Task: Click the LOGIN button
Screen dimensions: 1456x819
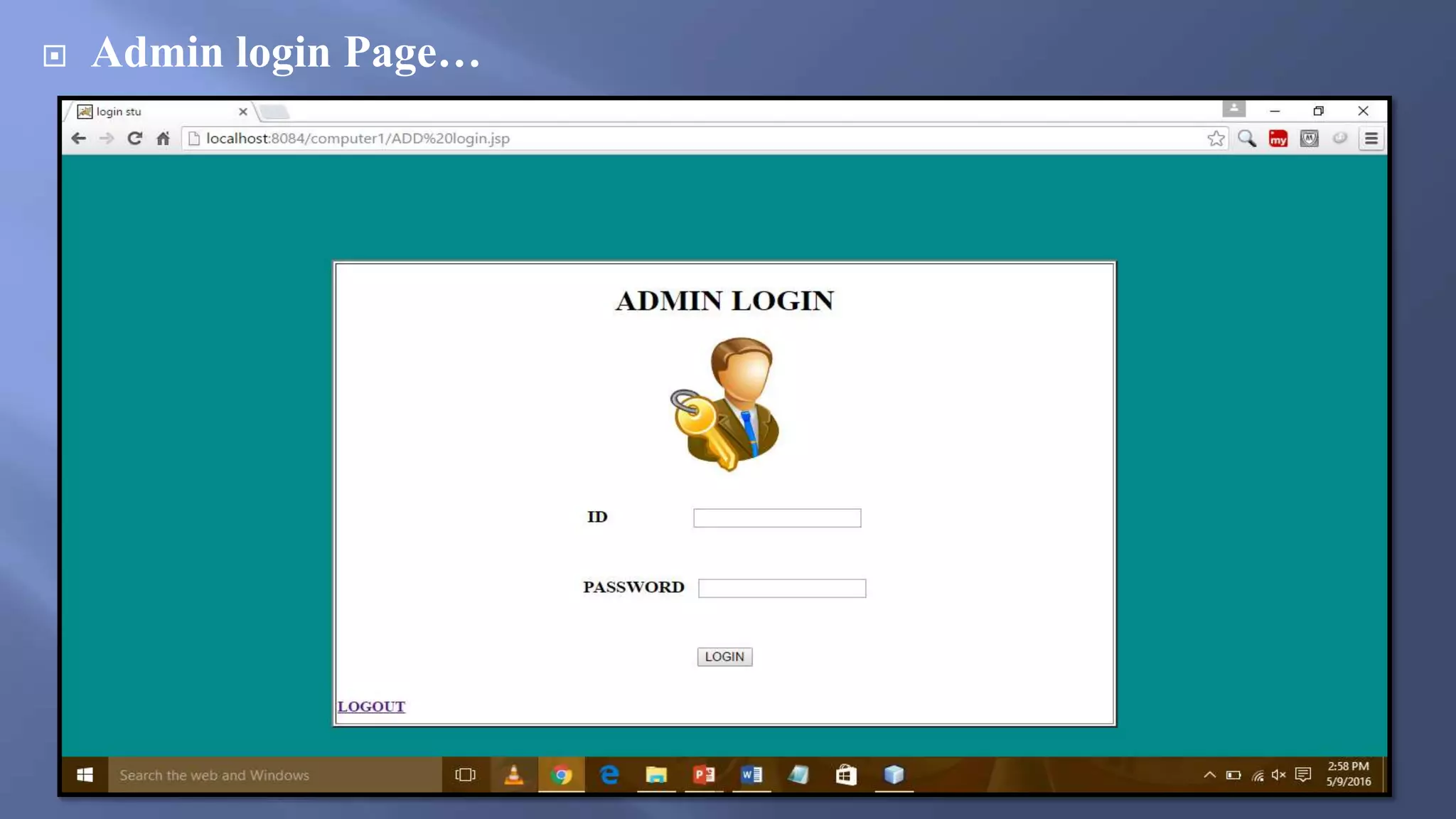Action: click(x=724, y=657)
